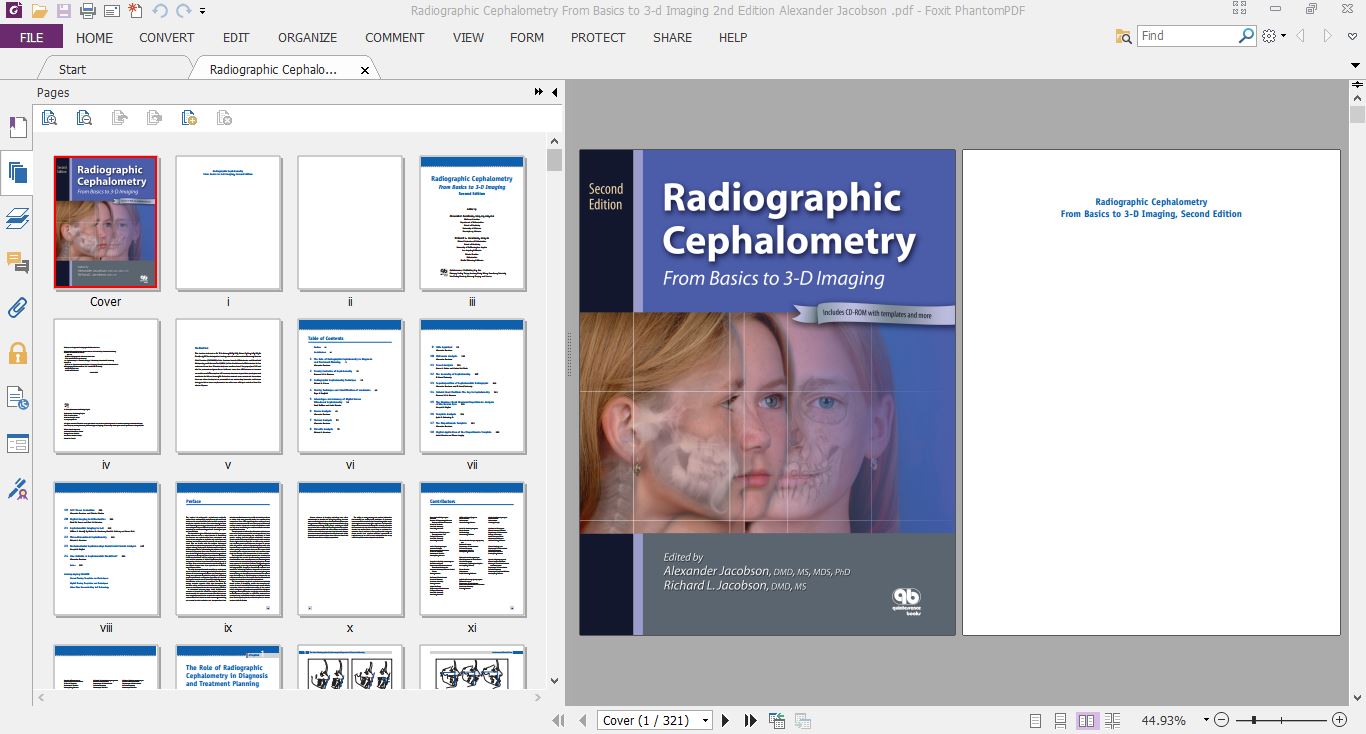The width and height of the screenshot is (1366, 734).
Task: Open the Layers panel in sidebar
Action: pos(17,218)
